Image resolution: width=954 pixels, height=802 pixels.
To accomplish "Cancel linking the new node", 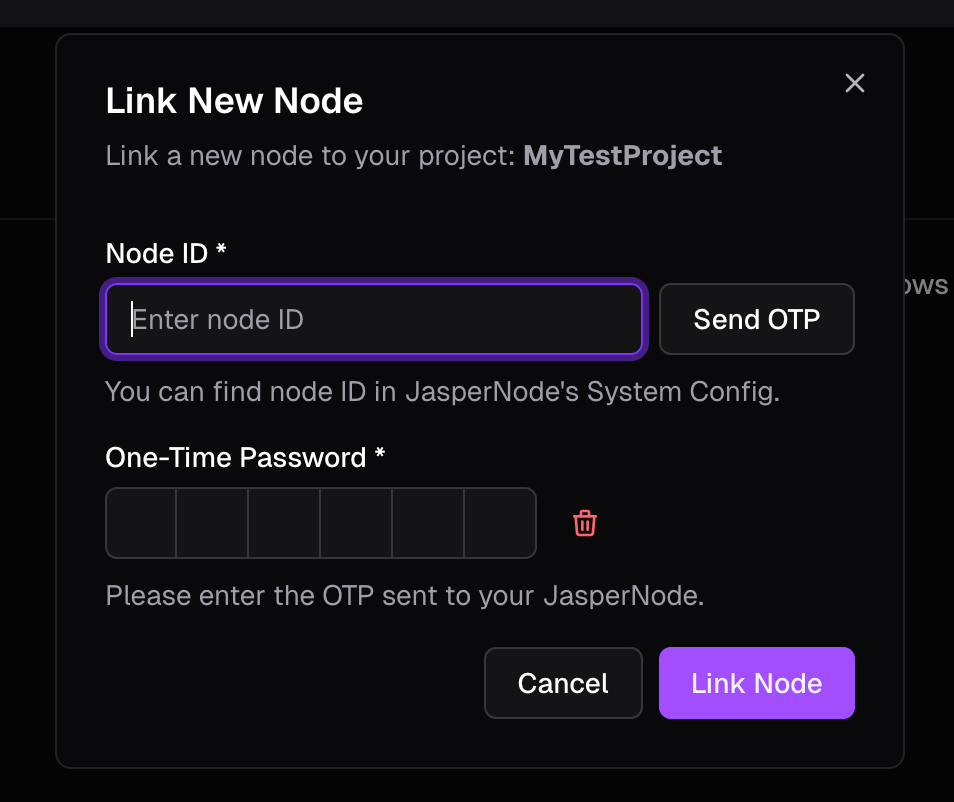I will coord(563,683).
